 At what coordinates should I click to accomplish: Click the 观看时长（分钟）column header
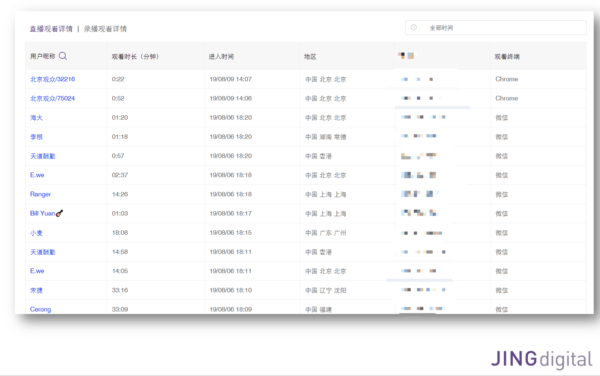[135, 57]
